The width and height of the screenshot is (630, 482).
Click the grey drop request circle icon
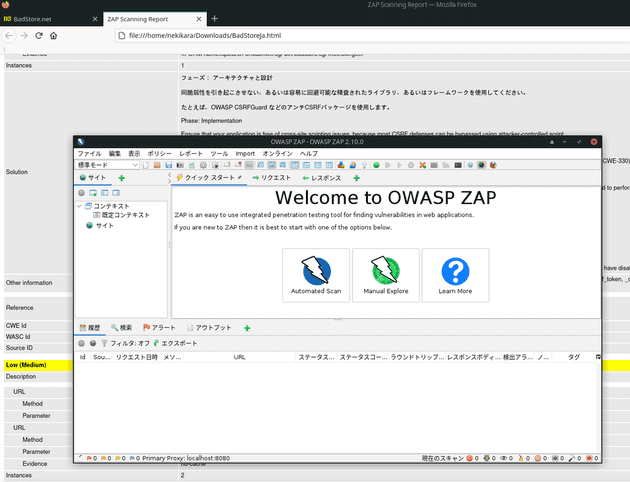pos(411,165)
